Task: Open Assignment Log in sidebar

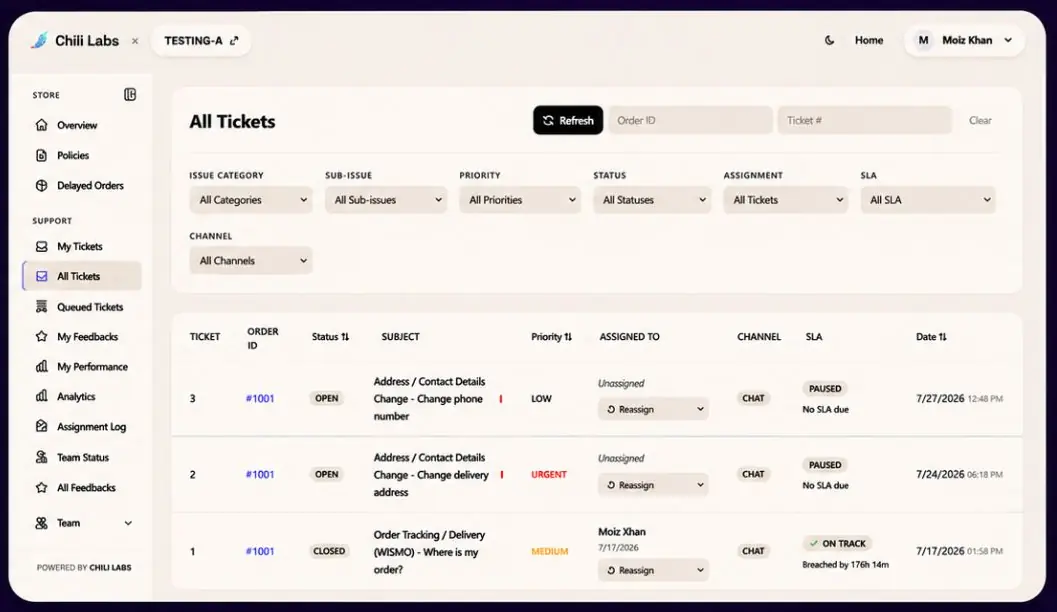Action: 82,427
